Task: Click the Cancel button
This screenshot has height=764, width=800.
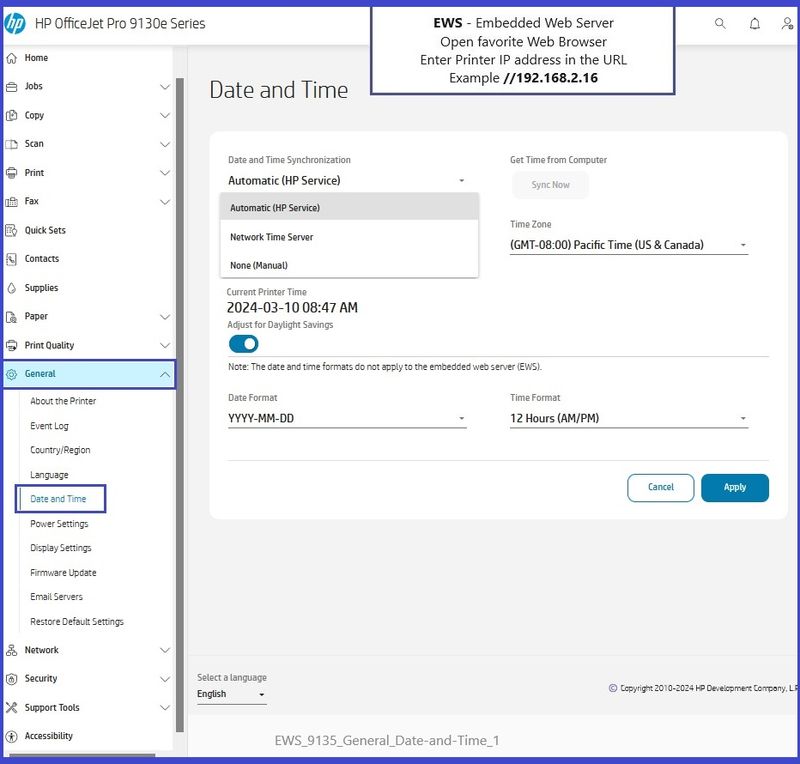Action: (x=661, y=487)
